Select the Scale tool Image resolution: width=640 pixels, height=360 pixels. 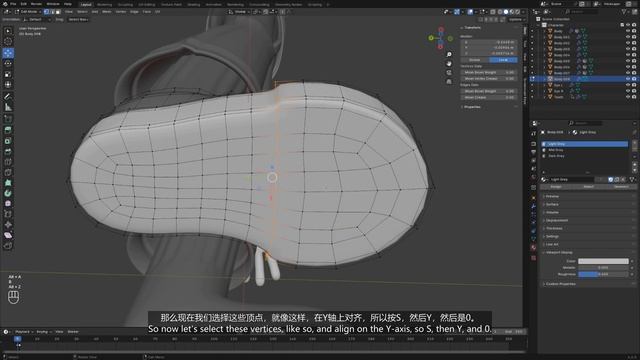(8, 74)
